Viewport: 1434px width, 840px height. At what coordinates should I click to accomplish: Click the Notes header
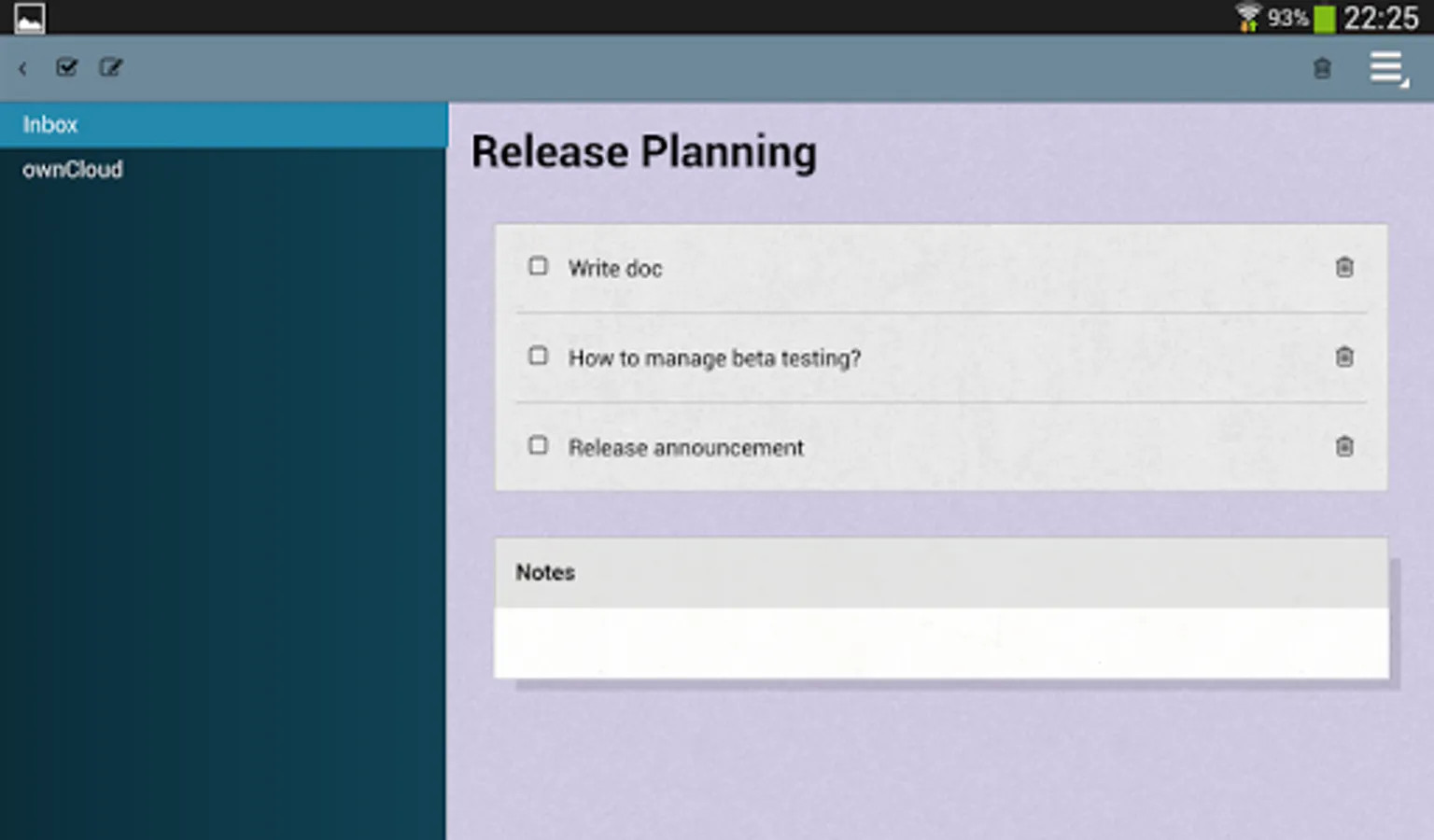941,573
